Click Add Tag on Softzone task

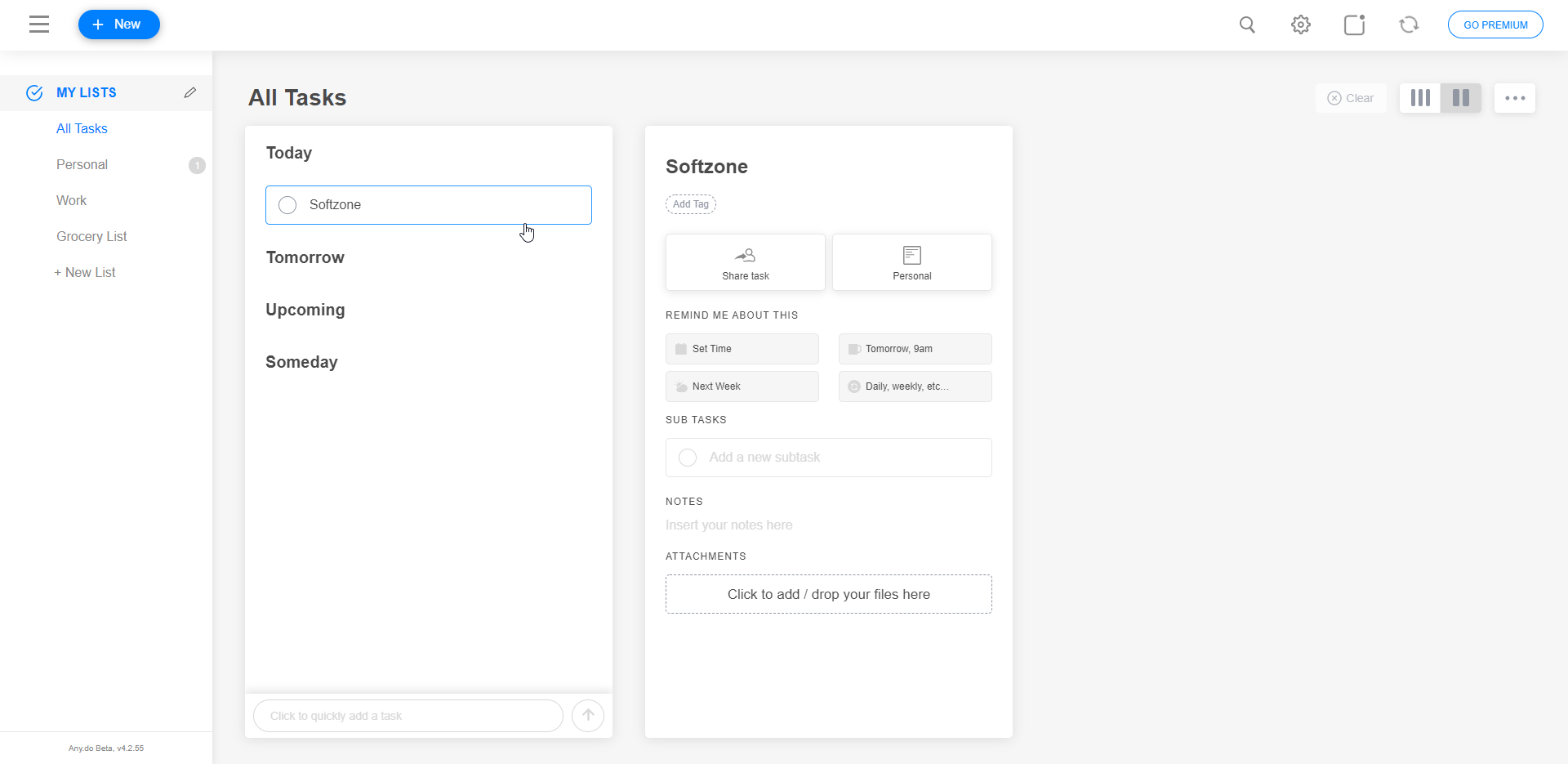pos(691,204)
